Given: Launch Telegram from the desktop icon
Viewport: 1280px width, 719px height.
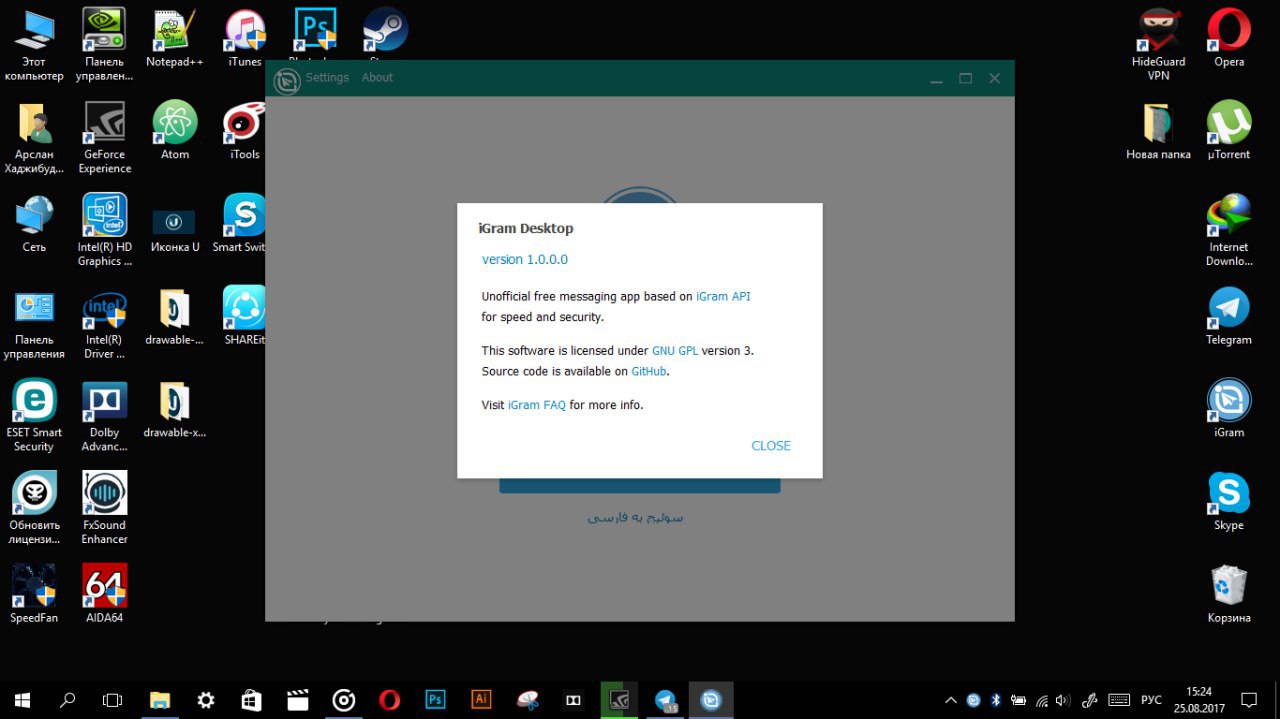Looking at the screenshot, I should pos(1229,316).
